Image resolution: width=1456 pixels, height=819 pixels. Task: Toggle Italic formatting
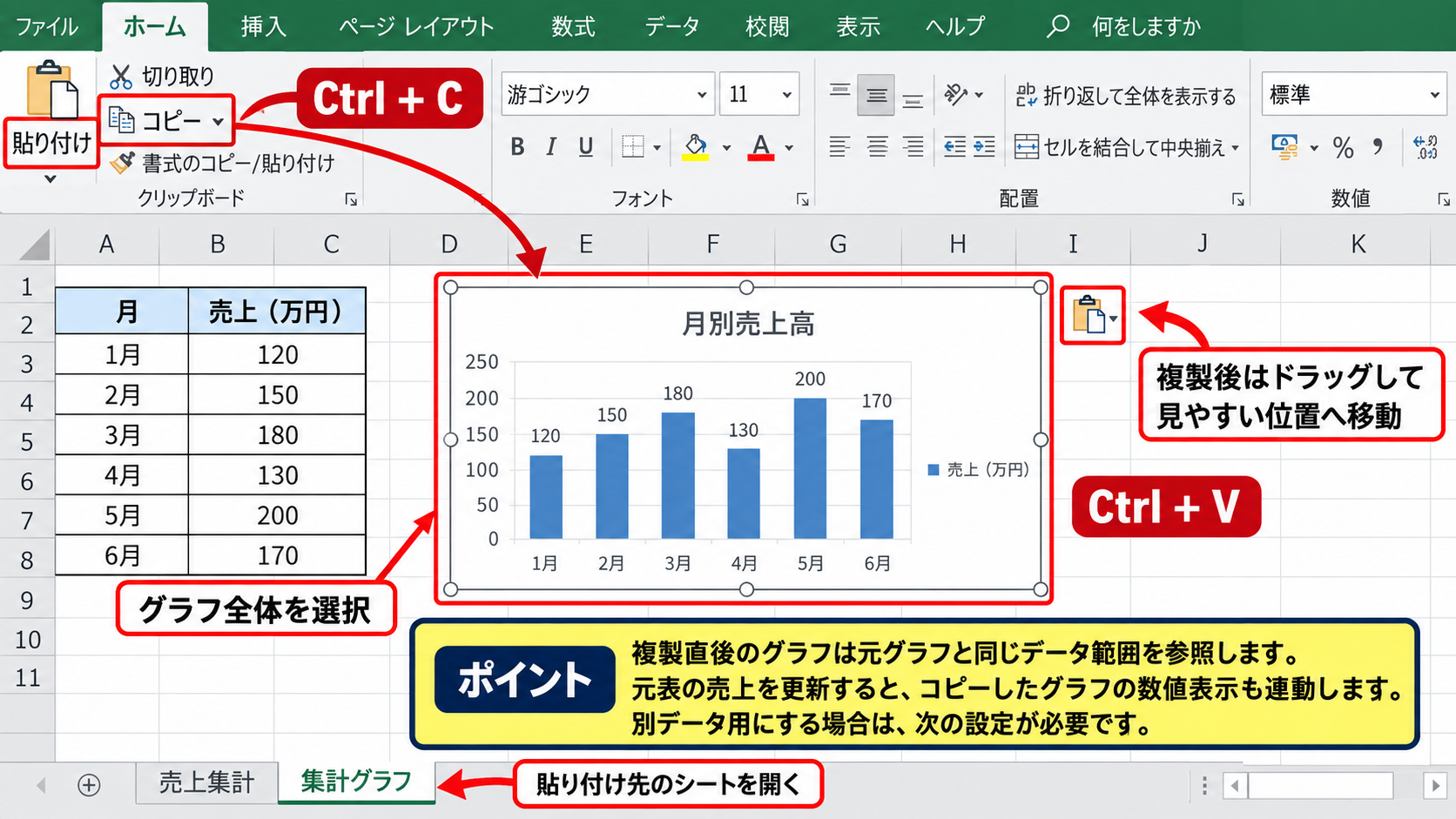(x=551, y=147)
